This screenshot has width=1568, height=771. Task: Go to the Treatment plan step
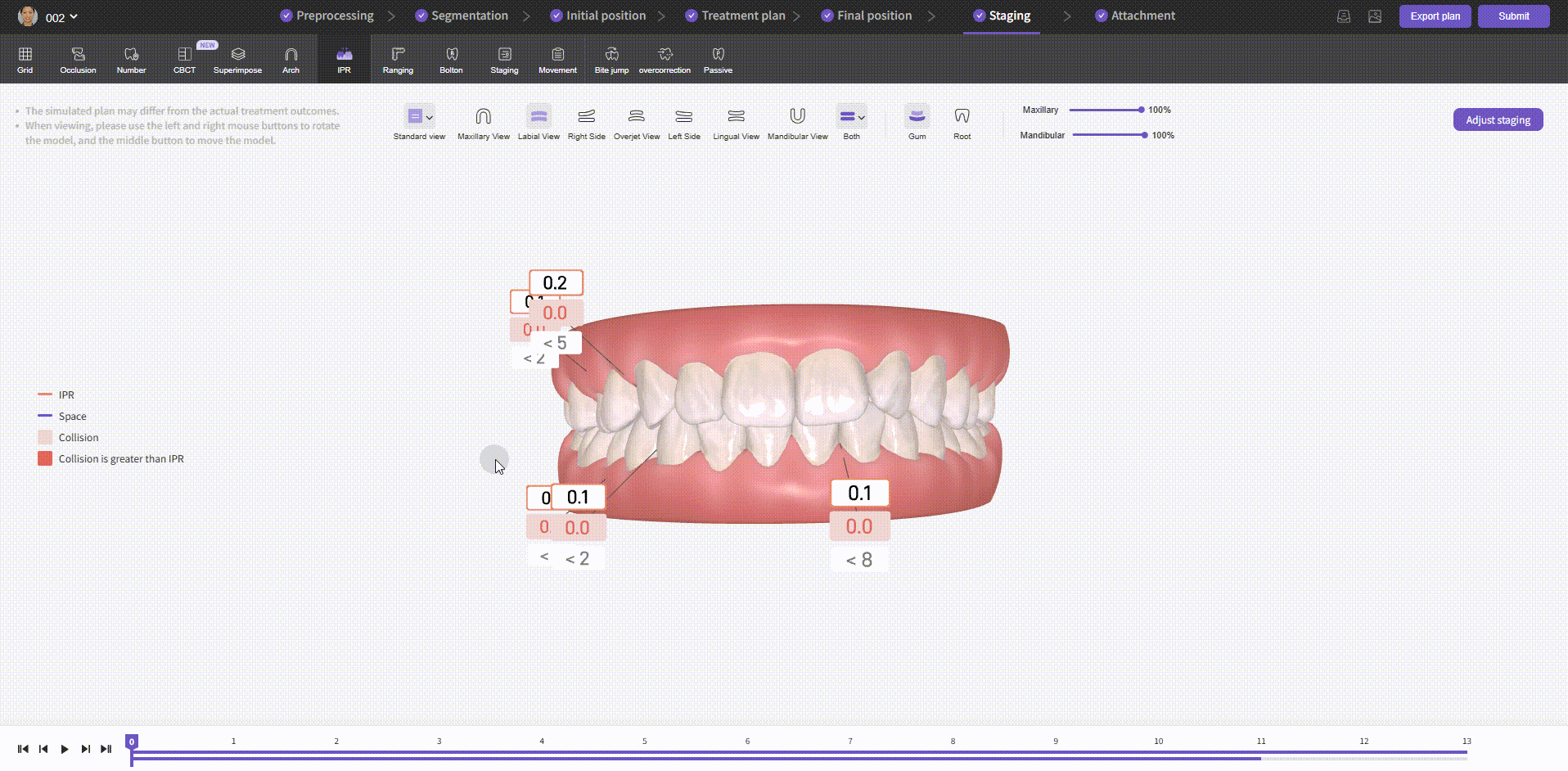[x=735, y=16]
